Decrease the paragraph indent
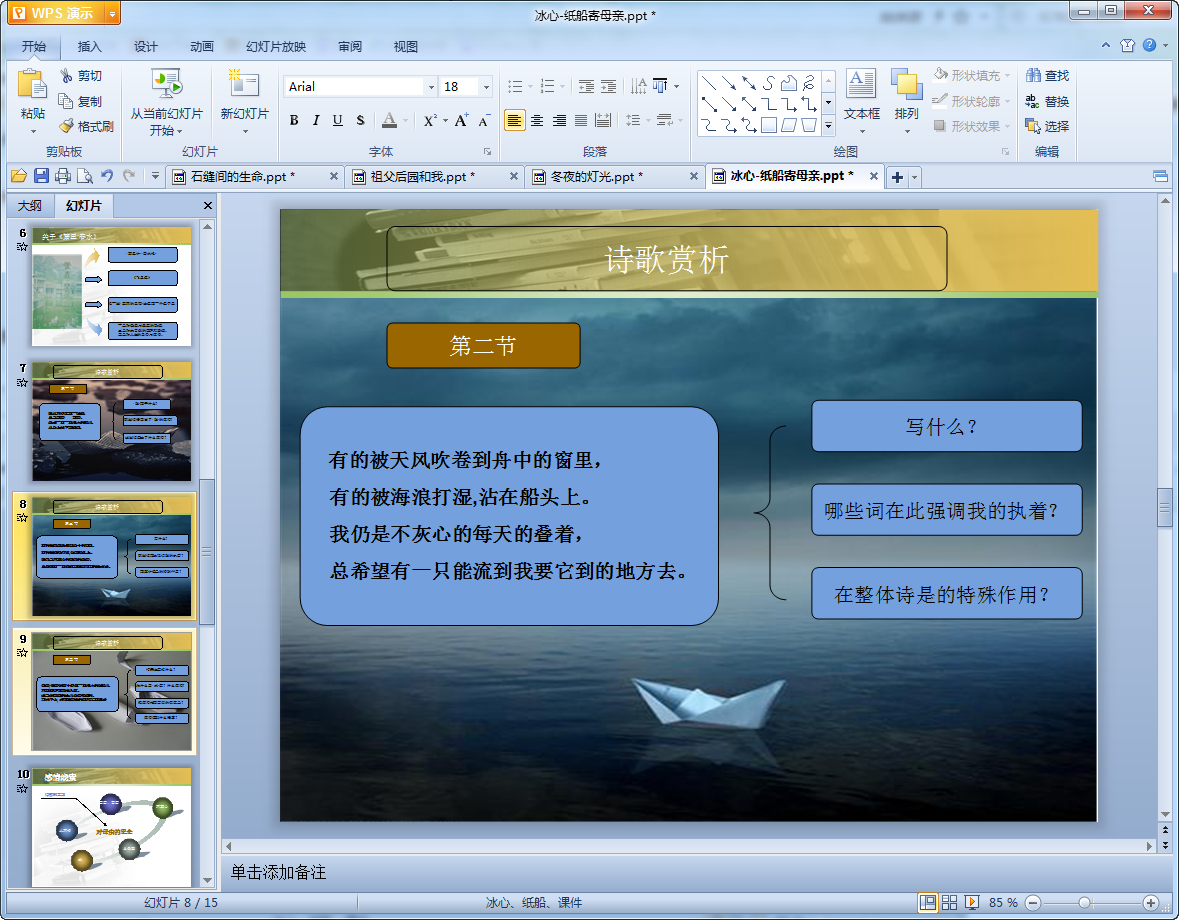The image size is (1179, 920). click(586, 86)
